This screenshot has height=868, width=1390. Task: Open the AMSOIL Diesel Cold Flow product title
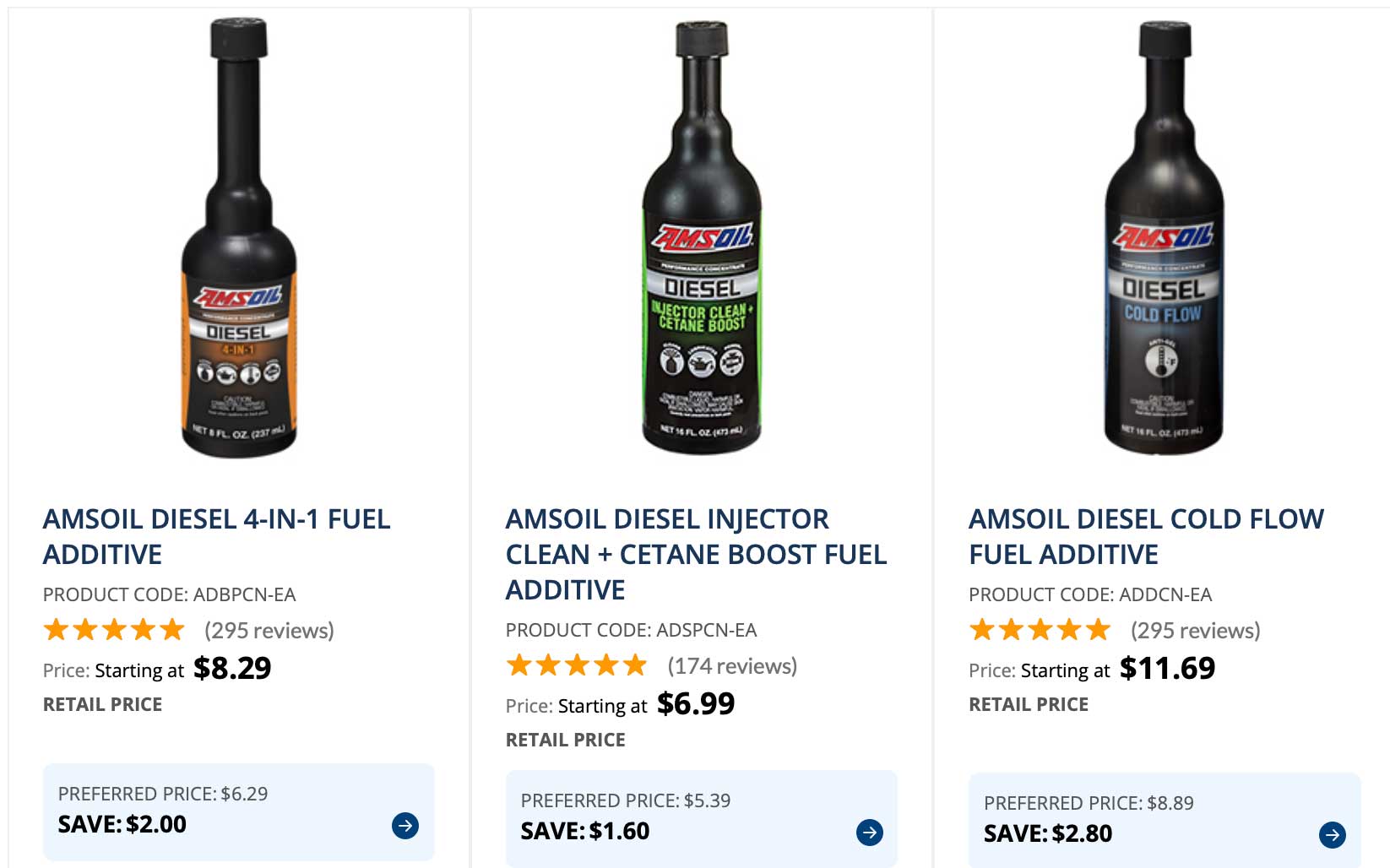click(x=1146, y=537)
